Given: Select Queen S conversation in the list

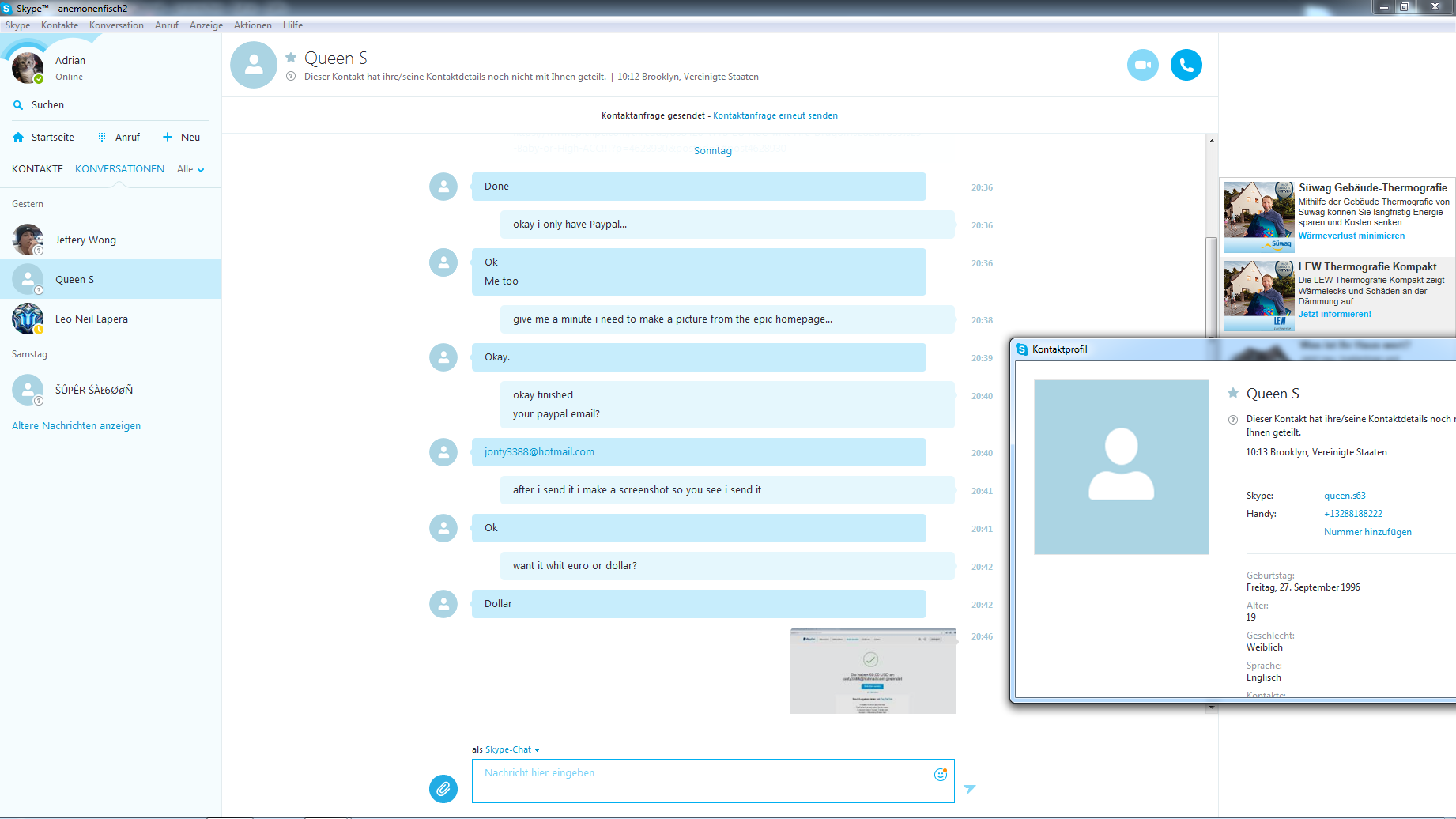Looking at the screenshot, I should 111,279.
